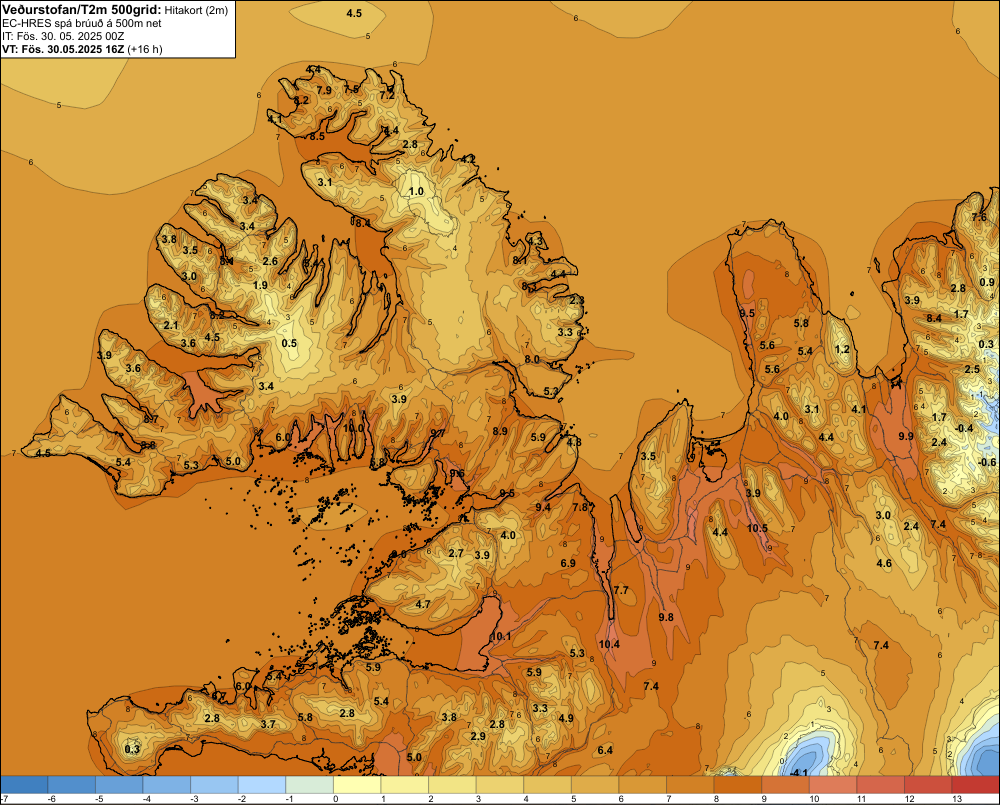Click the line "EC-HRES spá brúuð á 500m net"
The image size is (1000, 805).
pos(81,23)
